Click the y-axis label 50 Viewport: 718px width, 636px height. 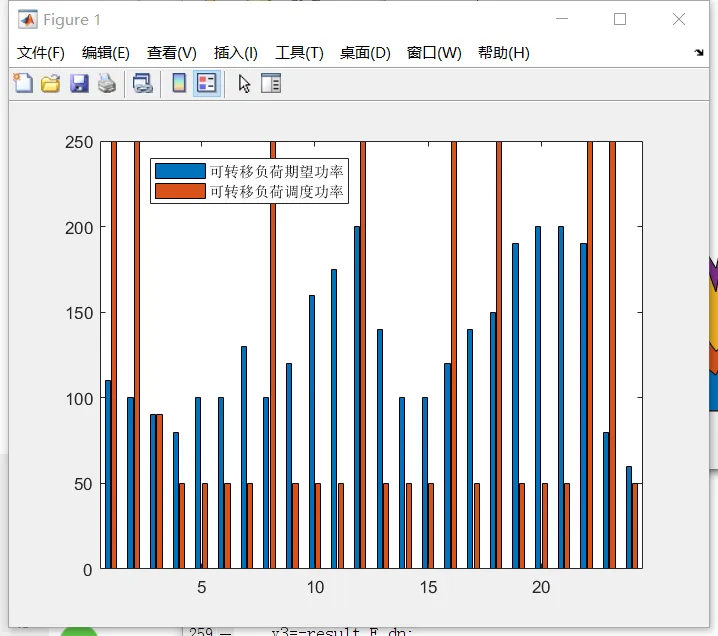click(x=83, y=484)
